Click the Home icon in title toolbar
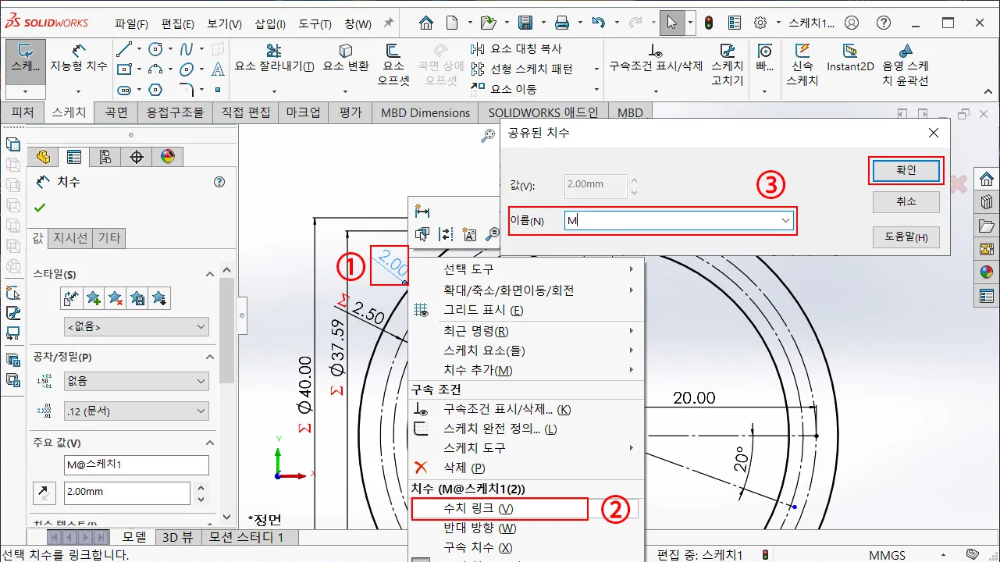Image resolution: width=1000 pixels, height=562 pixels. click(x=426, y=23)
